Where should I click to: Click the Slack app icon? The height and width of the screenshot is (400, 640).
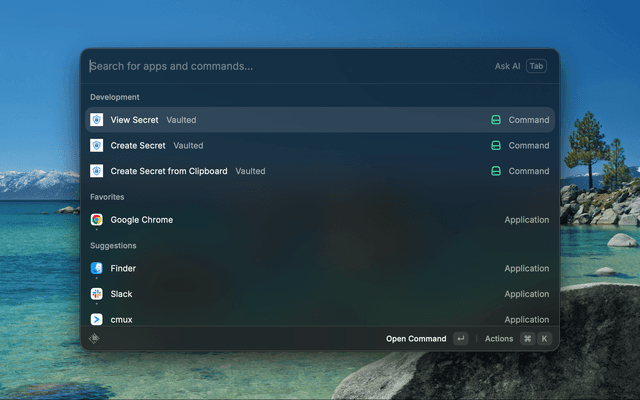click(x=97, y=294)
